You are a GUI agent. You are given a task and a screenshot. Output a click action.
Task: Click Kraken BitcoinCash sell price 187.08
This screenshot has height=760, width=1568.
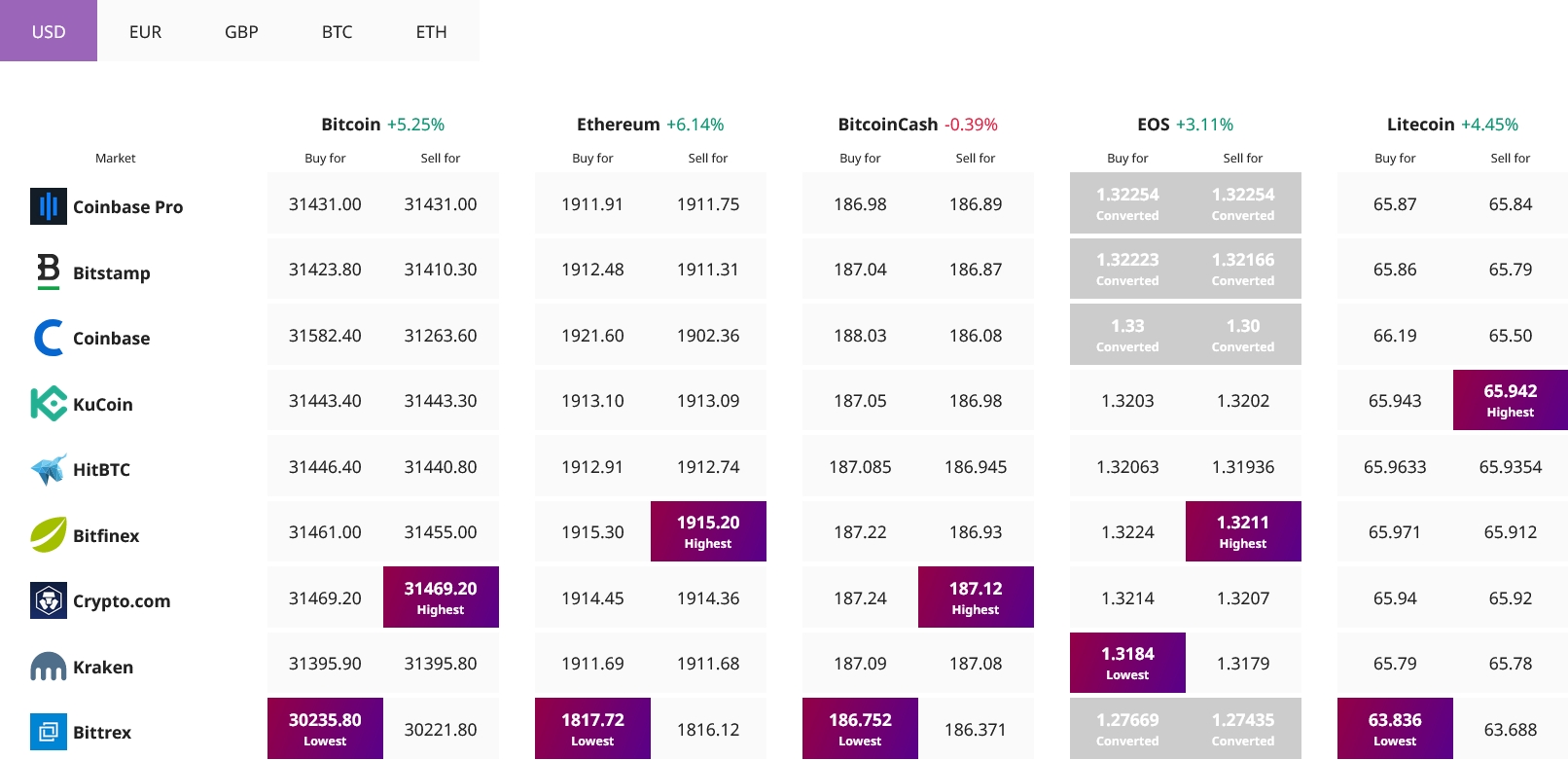976,663
